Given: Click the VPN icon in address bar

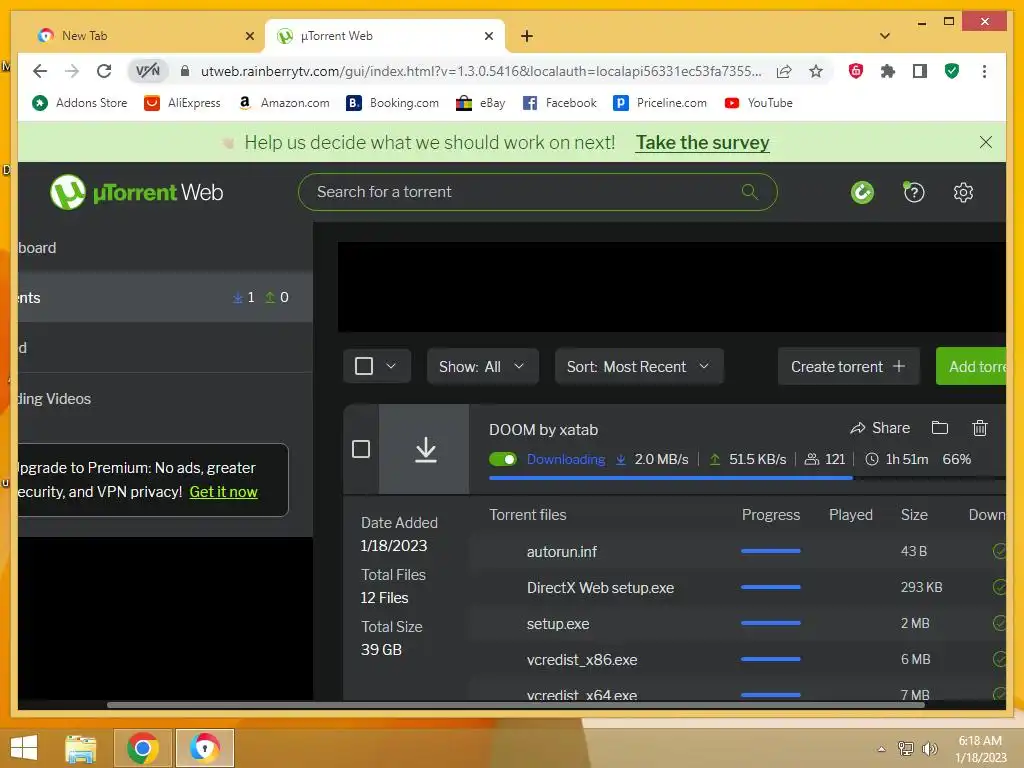Looking at the screenshot, I should click(x=148, y=71).
